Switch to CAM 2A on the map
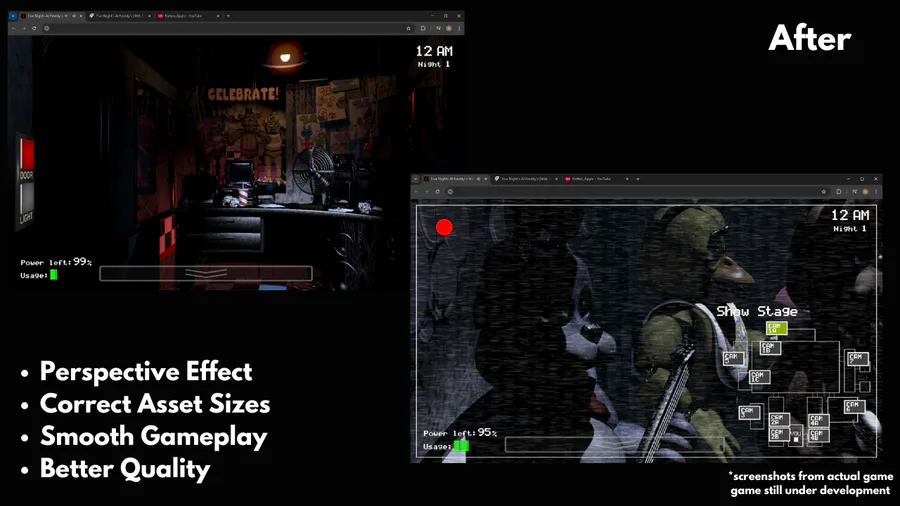Image resolution: width=900 pixels, height=506 pixels. (779, 420)
